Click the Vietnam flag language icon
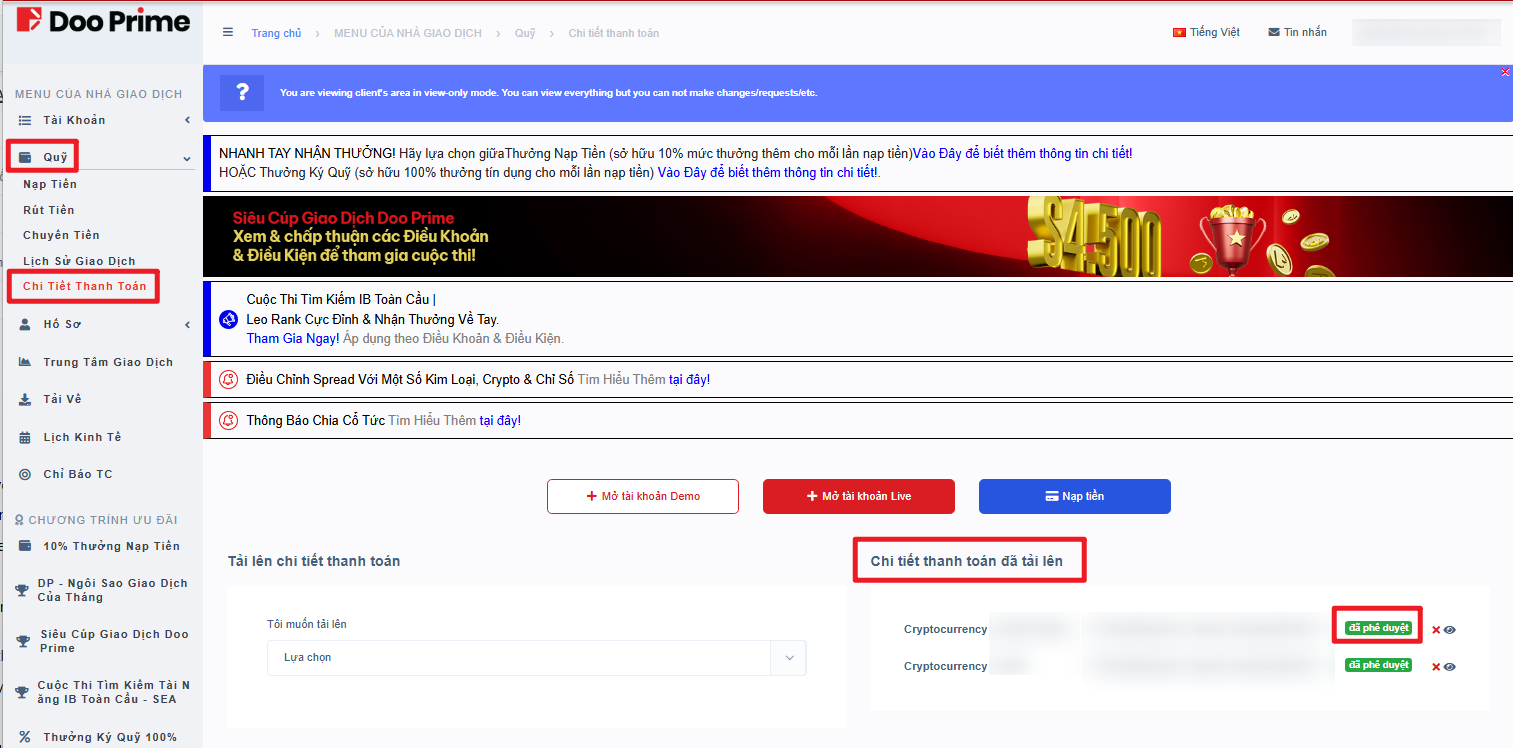 pyautogui.click(x=1179, y=33)
